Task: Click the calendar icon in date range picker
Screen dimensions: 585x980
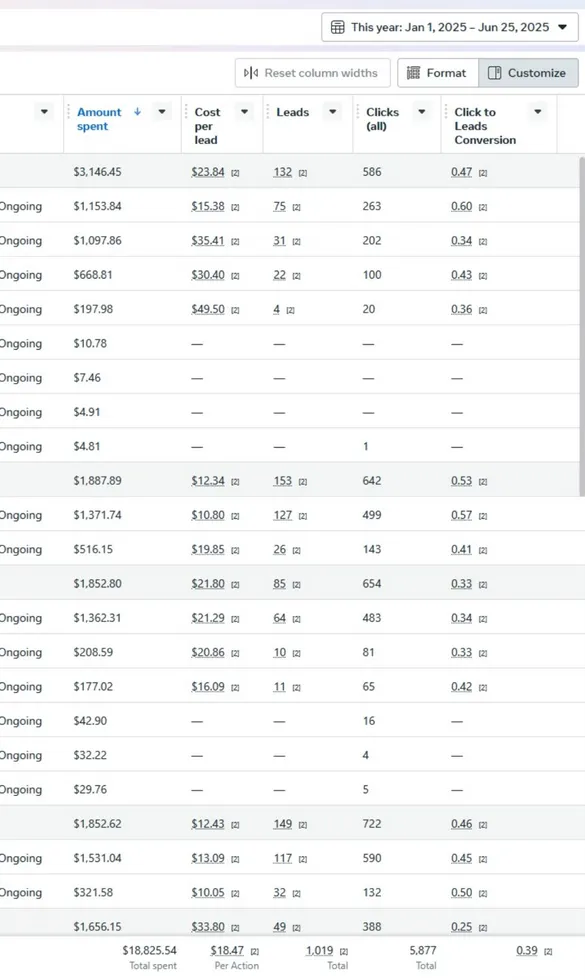Action: pyautogui.click(x=338, y=27)
